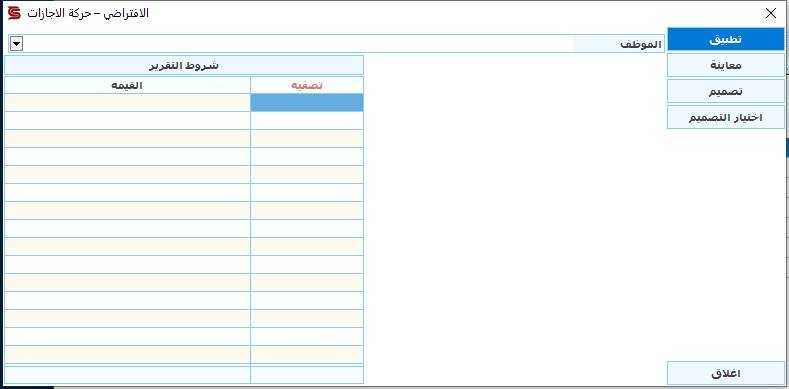The width and height of the screenshot is (789, 389).
Task: Open the معاينة (Preview) button
Action: click(x=726, y=65)
